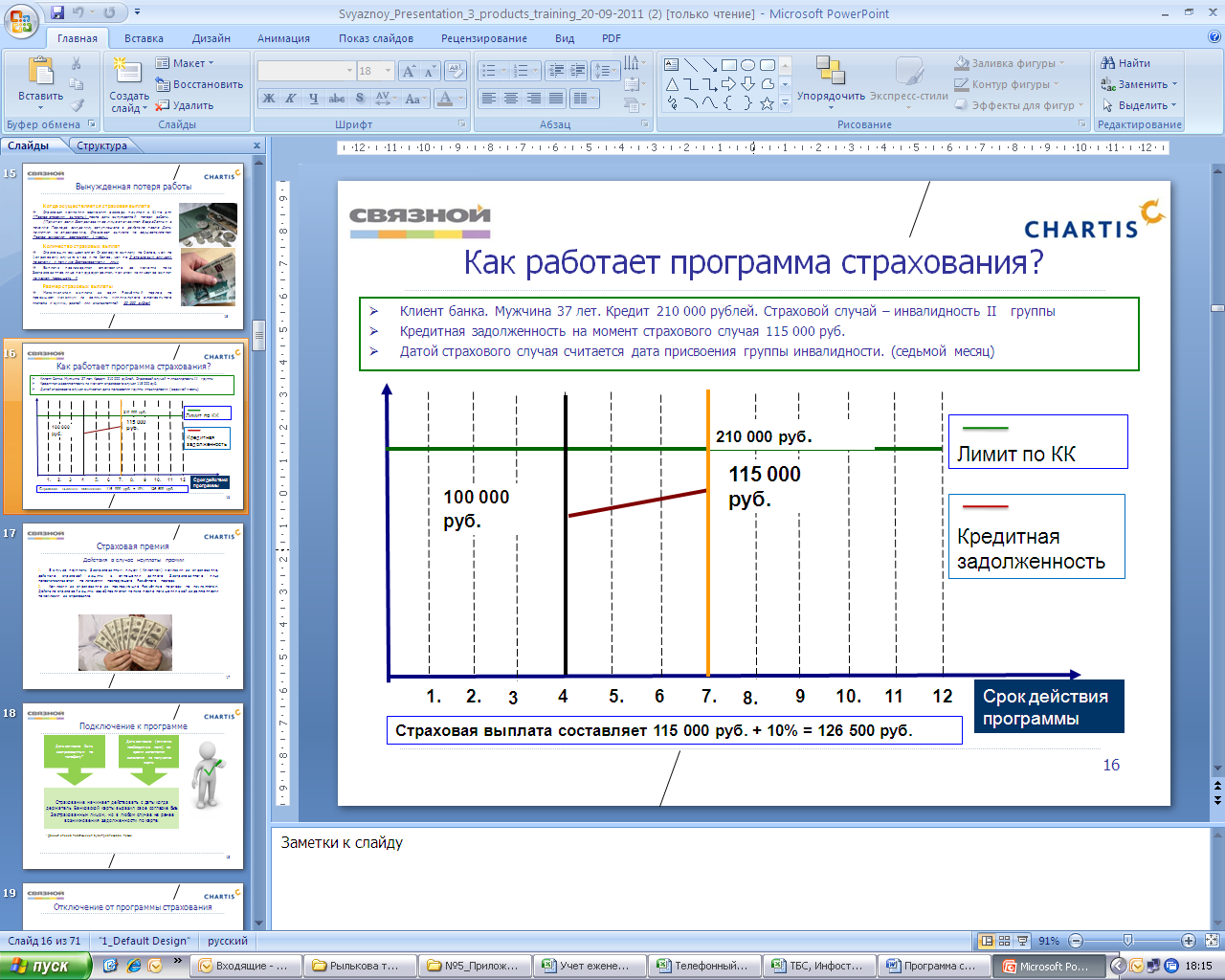Expand the shapes gallery
1225x980 pixels.
point(786,103)
